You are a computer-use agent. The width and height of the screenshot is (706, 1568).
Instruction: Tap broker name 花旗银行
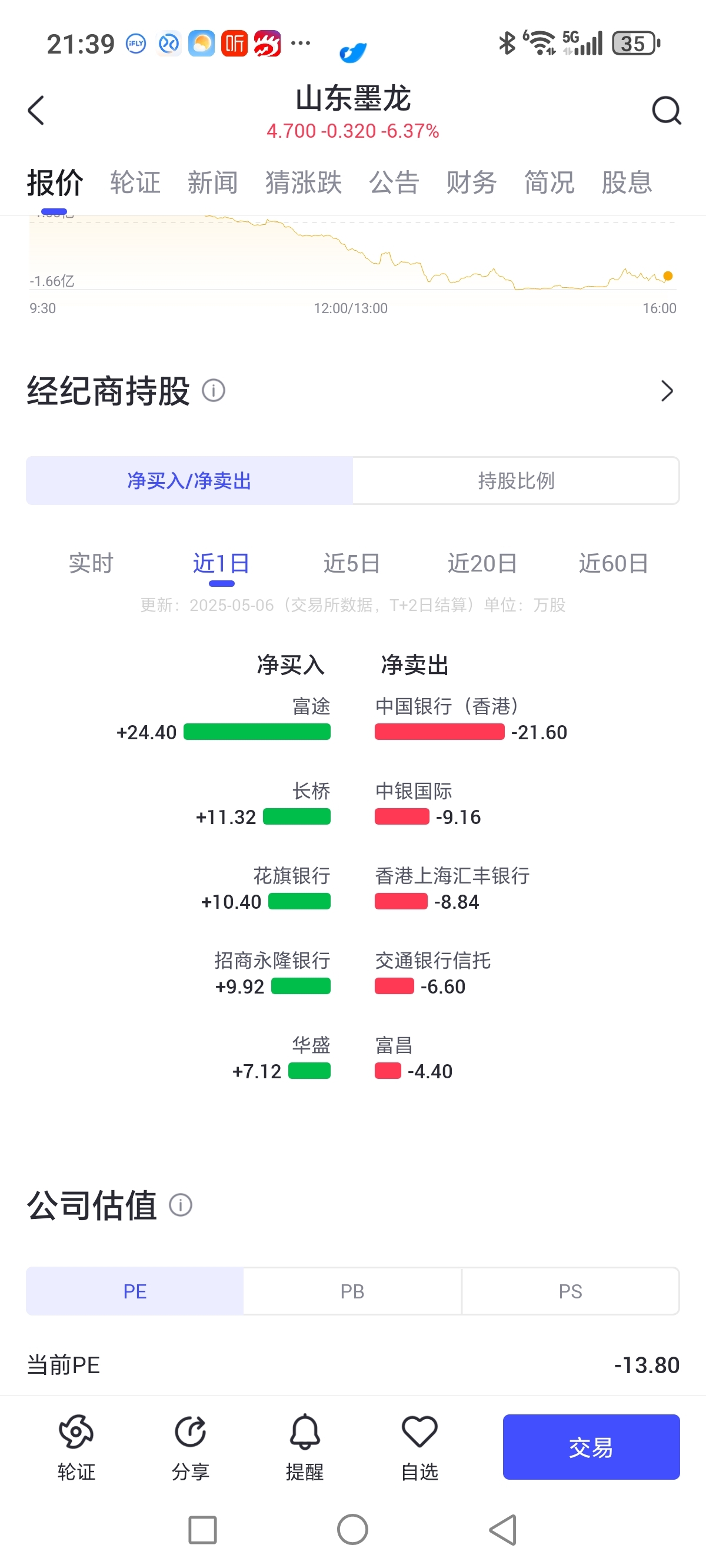292,875
